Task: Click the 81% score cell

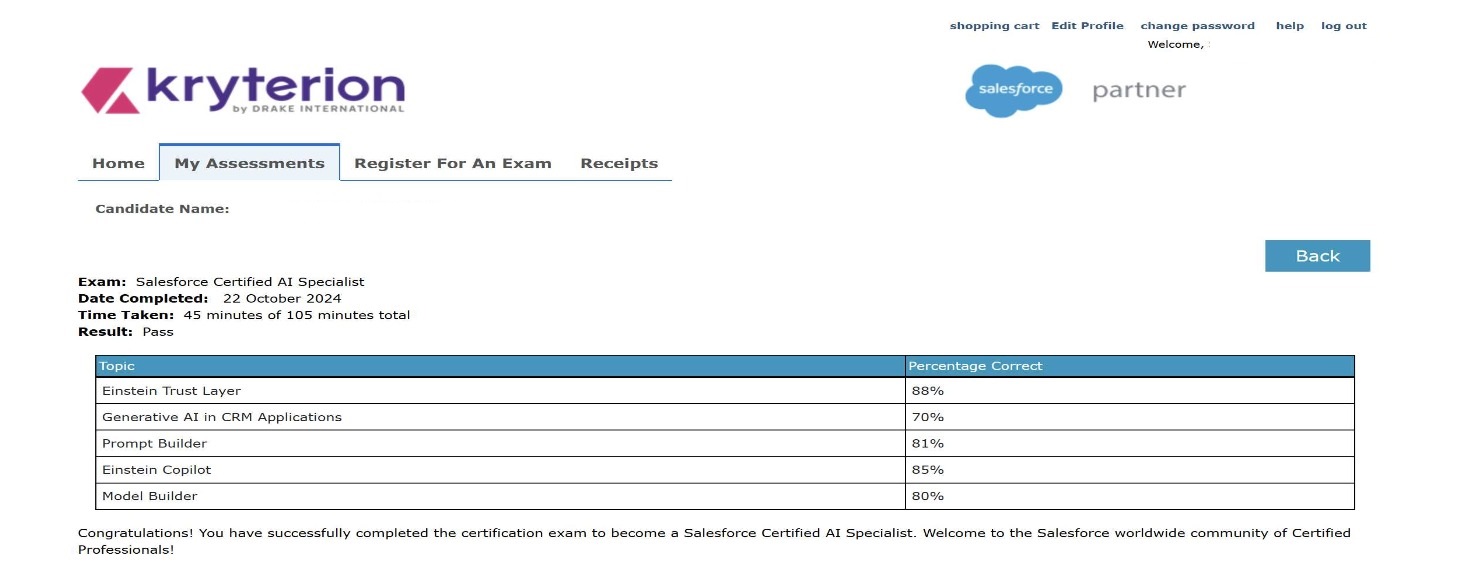Action: pos(1129,443)
